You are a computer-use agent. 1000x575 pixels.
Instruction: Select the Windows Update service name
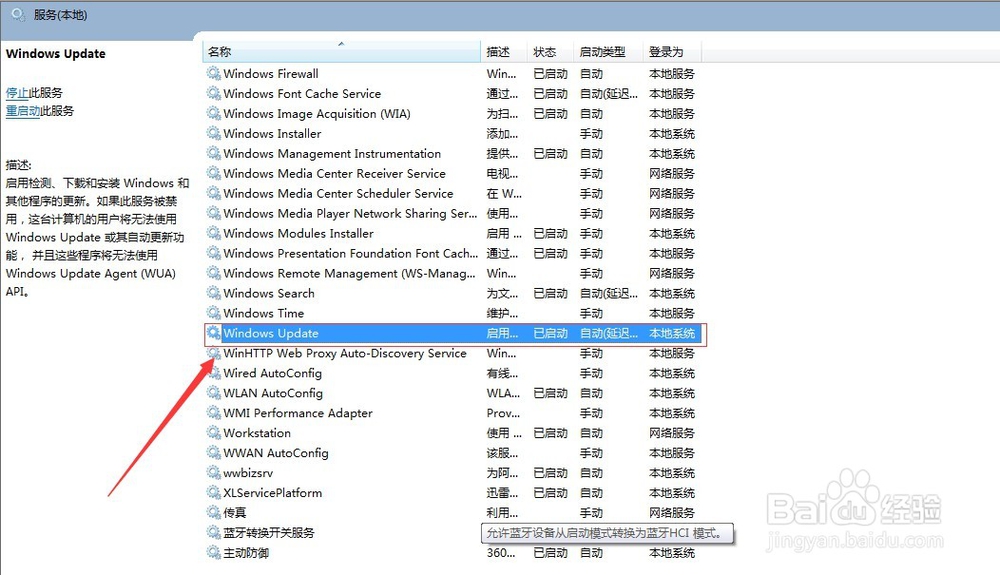click(271, 333)
